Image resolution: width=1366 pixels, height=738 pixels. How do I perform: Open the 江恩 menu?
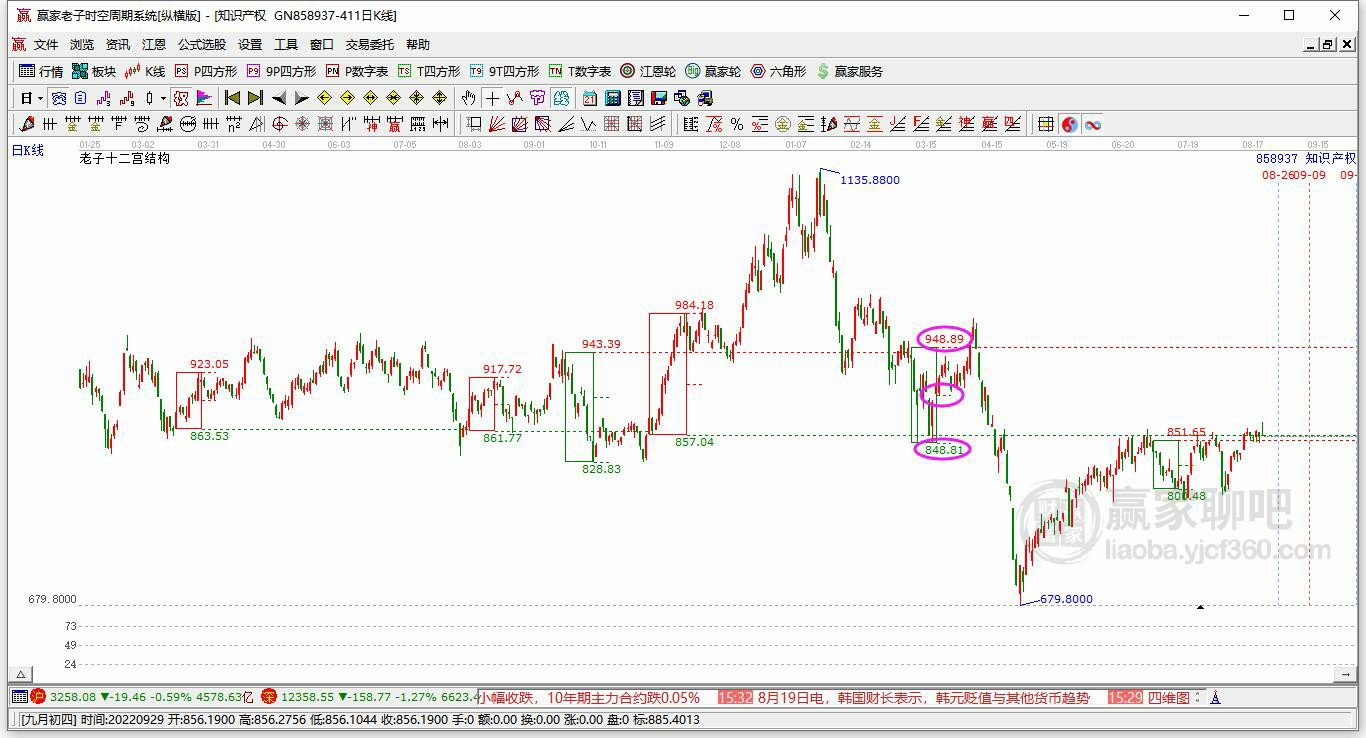point(154,45)
